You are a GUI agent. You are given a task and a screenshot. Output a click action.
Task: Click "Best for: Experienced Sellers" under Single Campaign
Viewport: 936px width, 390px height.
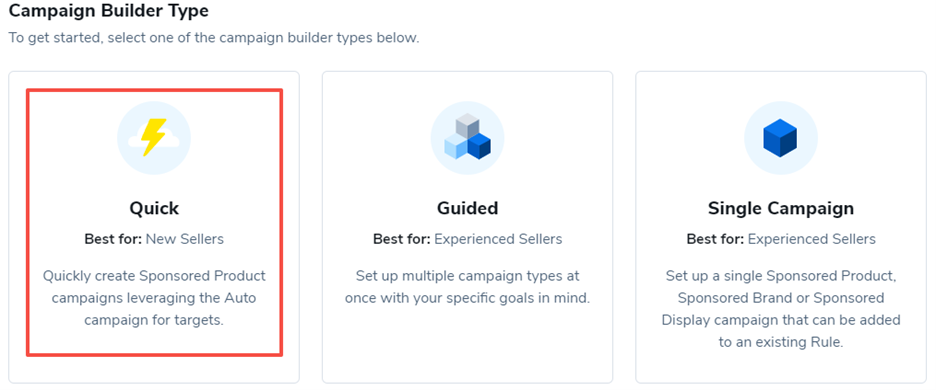point(781,239)
